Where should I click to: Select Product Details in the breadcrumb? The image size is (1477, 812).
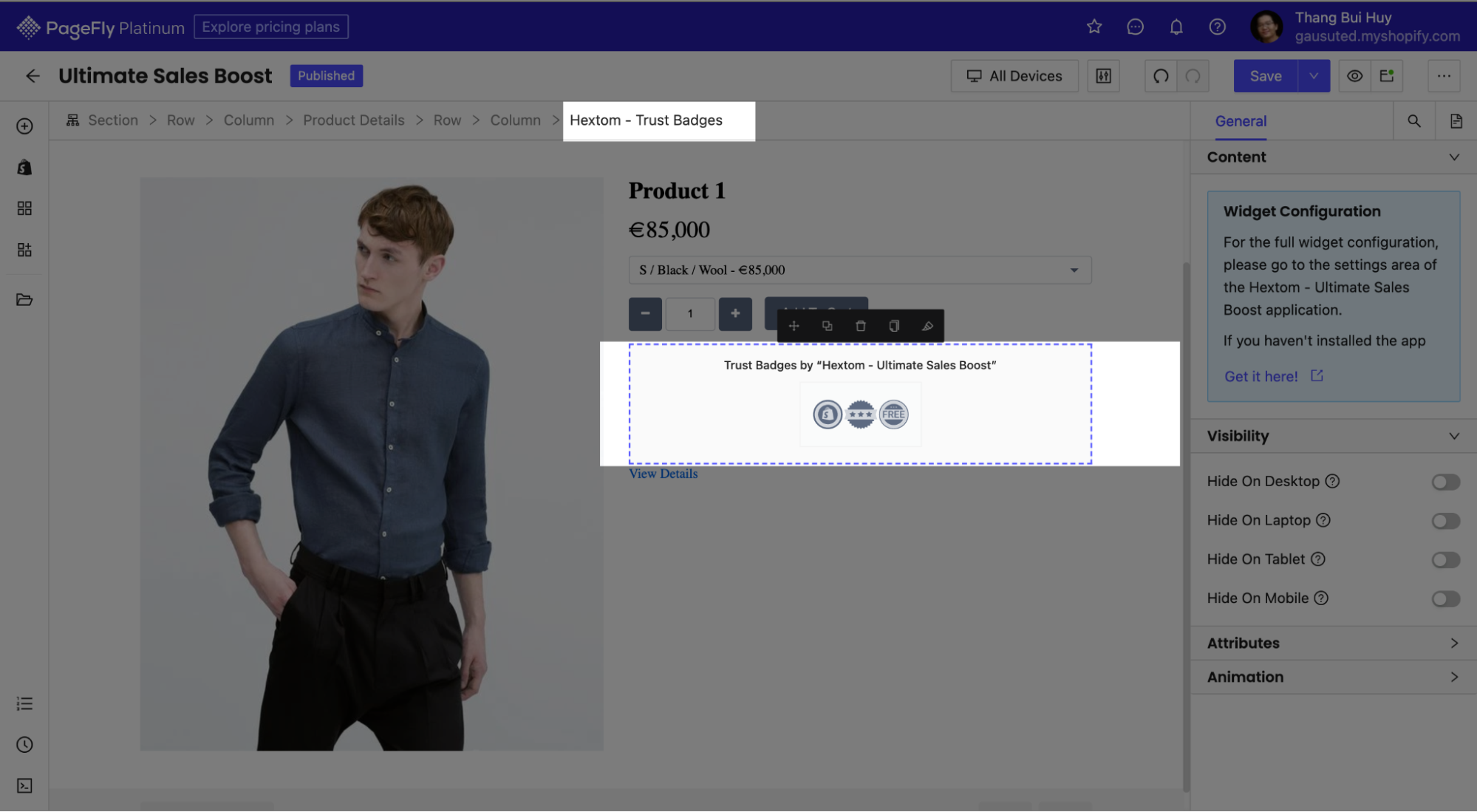353,120
